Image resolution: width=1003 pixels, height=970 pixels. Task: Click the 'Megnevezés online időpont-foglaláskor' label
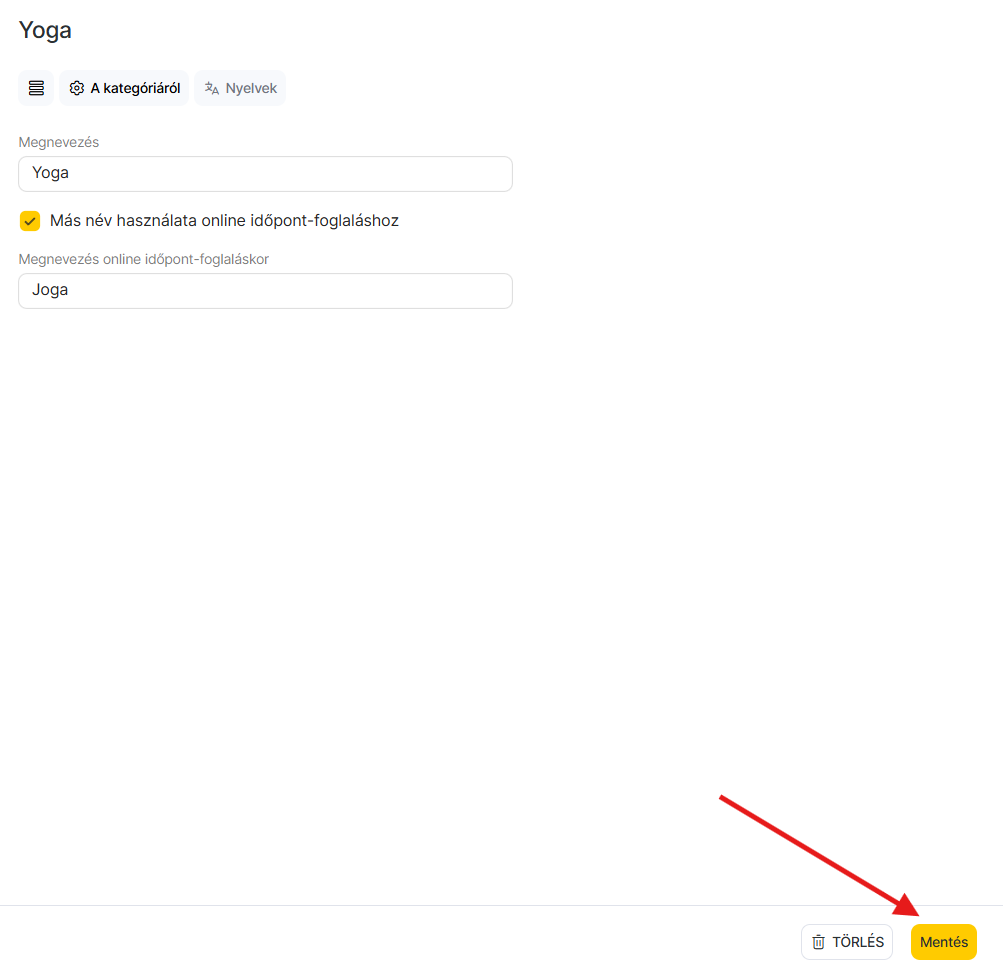pyautogui.click(x=143, y=259)
